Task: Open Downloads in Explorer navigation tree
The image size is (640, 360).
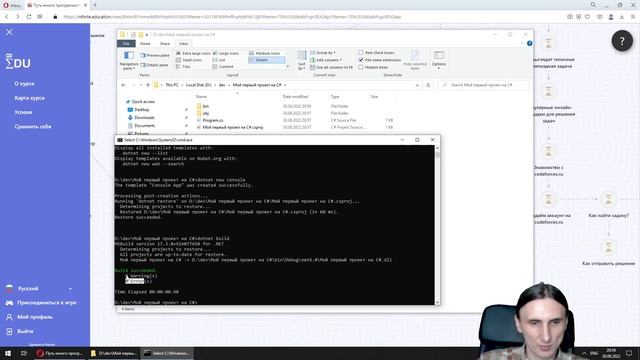Action: coord(144,118)
